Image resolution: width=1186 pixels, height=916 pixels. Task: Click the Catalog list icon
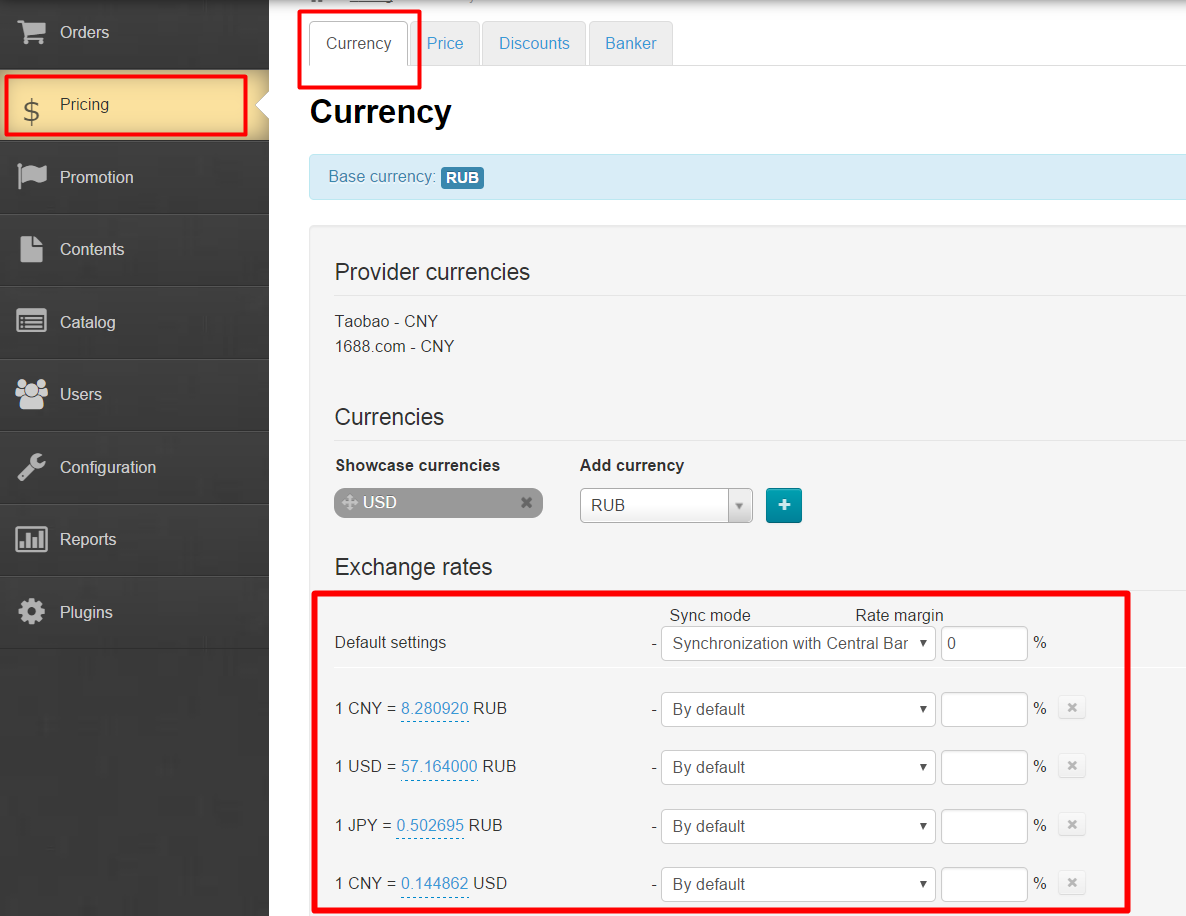tap(32, 321)
